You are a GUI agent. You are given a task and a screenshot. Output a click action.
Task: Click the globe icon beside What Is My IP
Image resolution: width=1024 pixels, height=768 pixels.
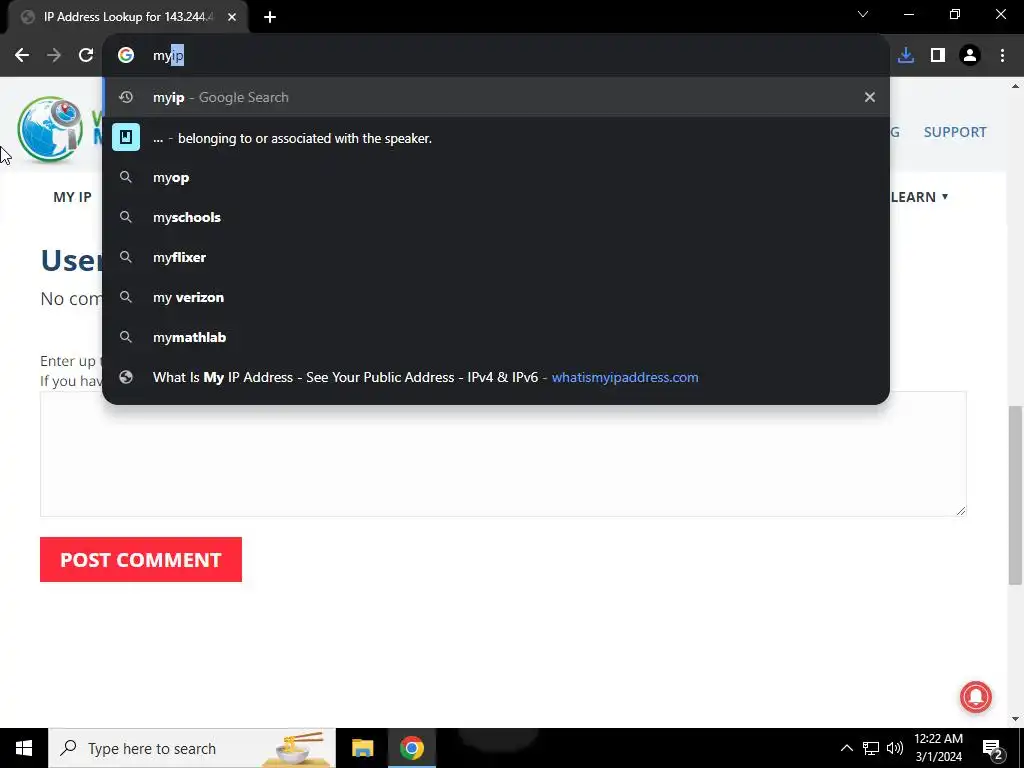pyautogui.click(x=126, y=377)
